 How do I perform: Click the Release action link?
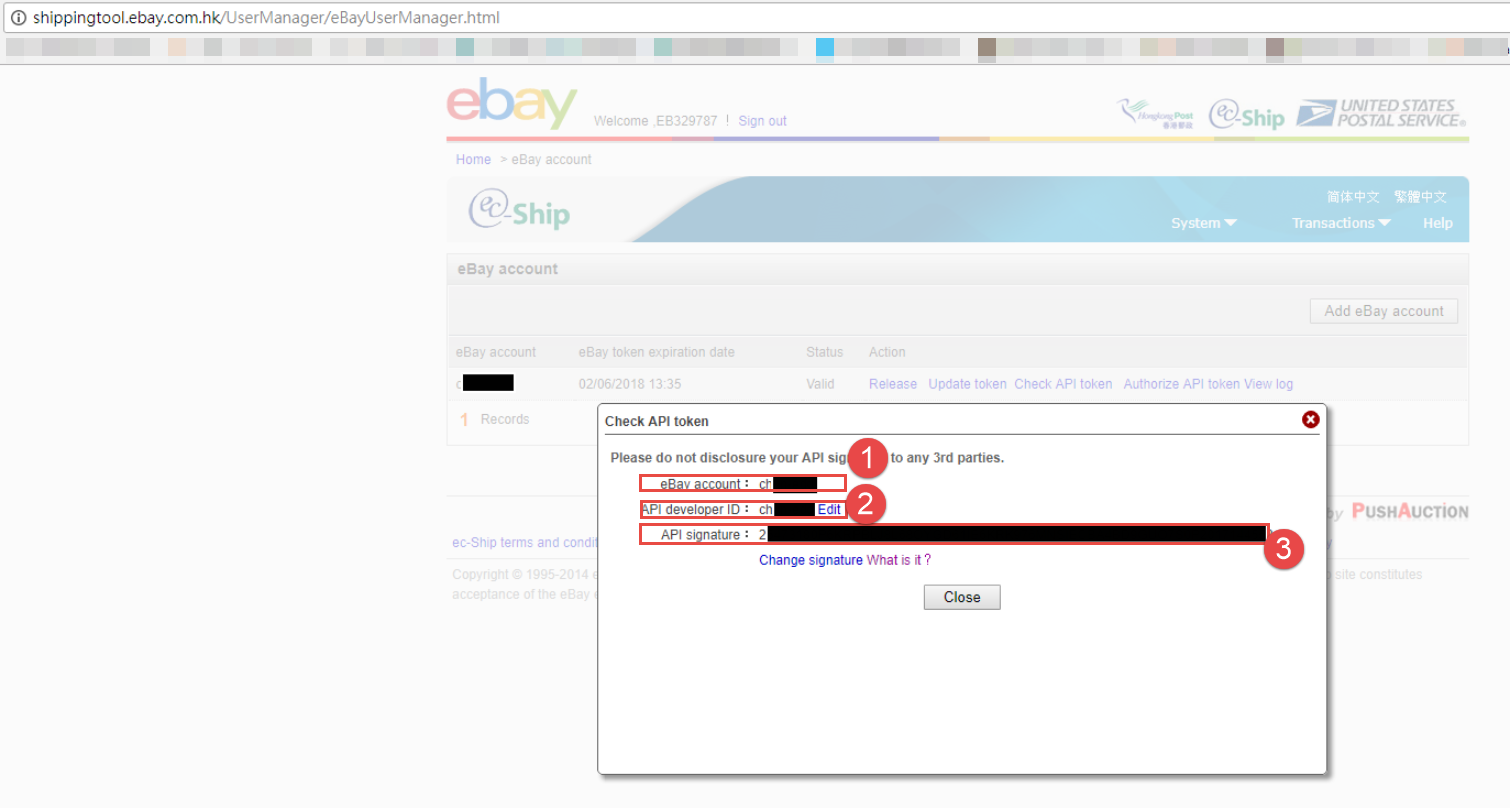pos(893,384)
